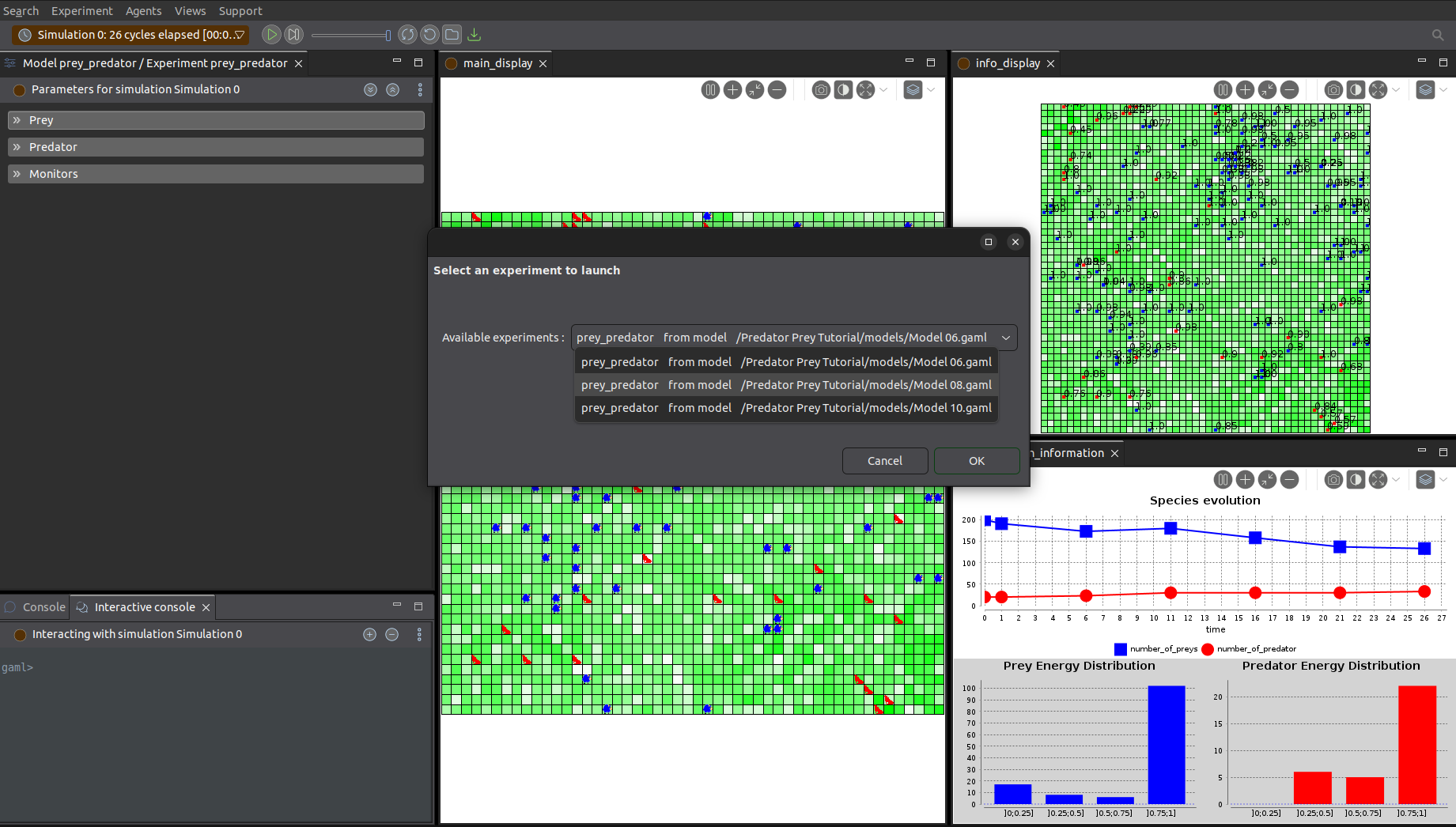Image resolution: width=1456 pixels, height=827 pixels.
Task: Pause the main_display view
Action: pyautogui.click(x=710, y=90)
